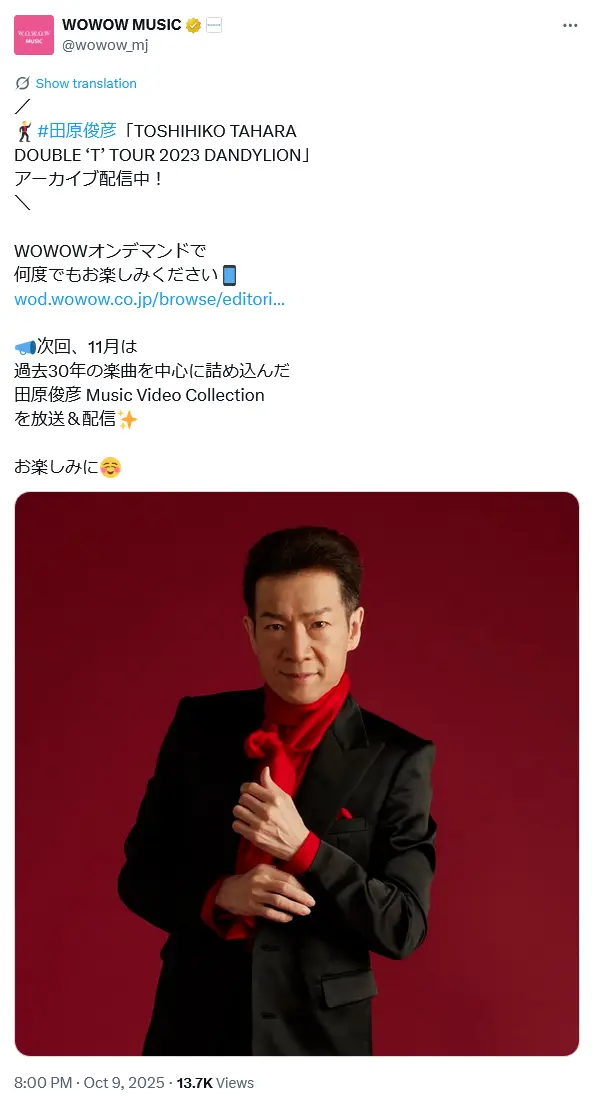Screen dimensions: 595x1106
Task: Click the smiling face emoji after お楽しみに
Action: (110, 467)
